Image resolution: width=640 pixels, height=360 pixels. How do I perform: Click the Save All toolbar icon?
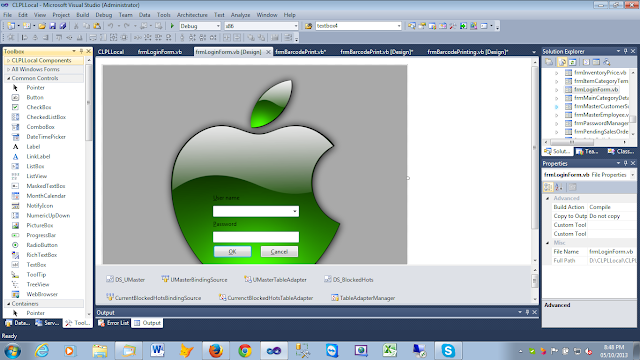point(62,26)
